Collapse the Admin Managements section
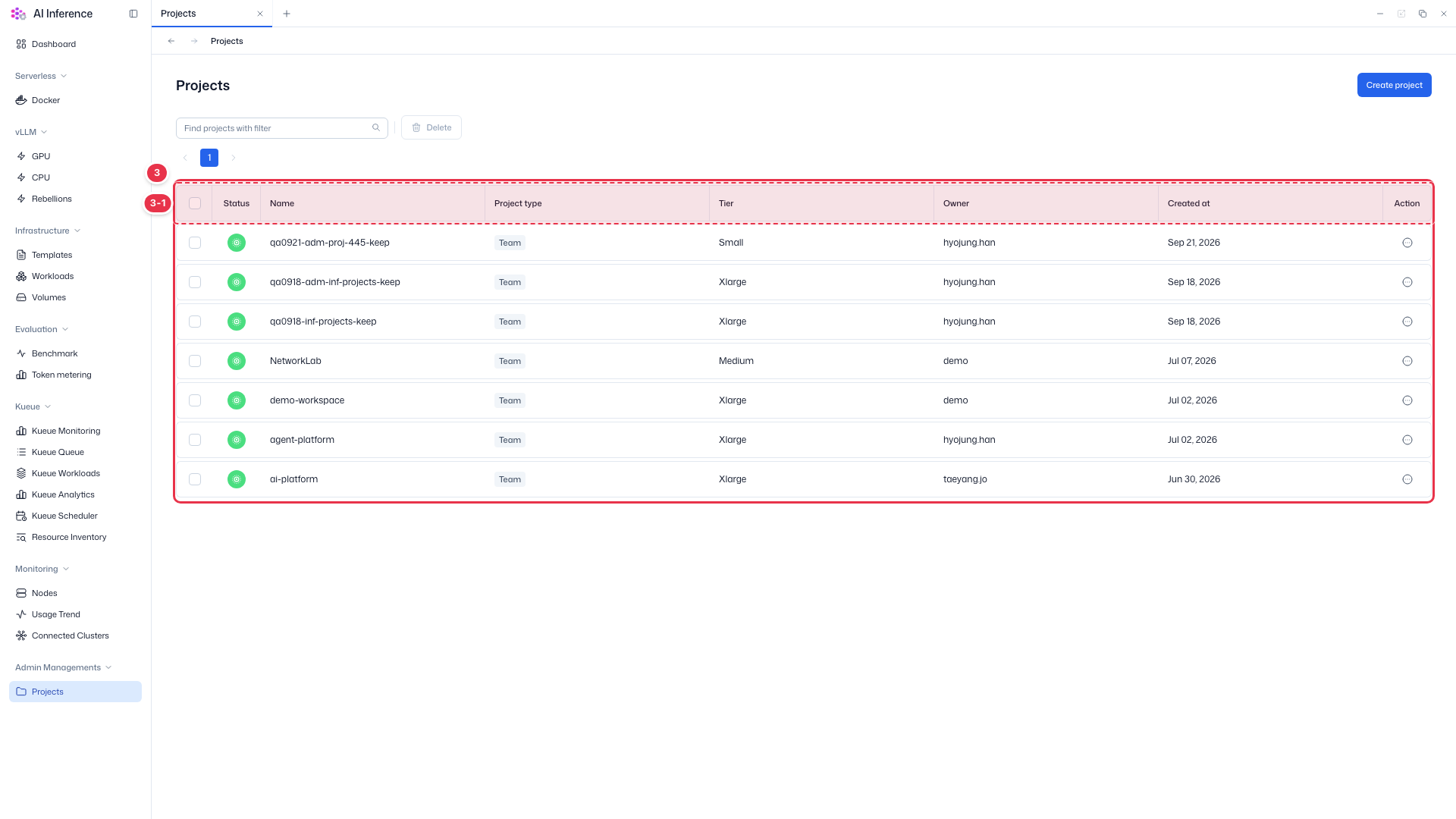This screenshot has height=819, width=1456. click(x=64, y=667)
